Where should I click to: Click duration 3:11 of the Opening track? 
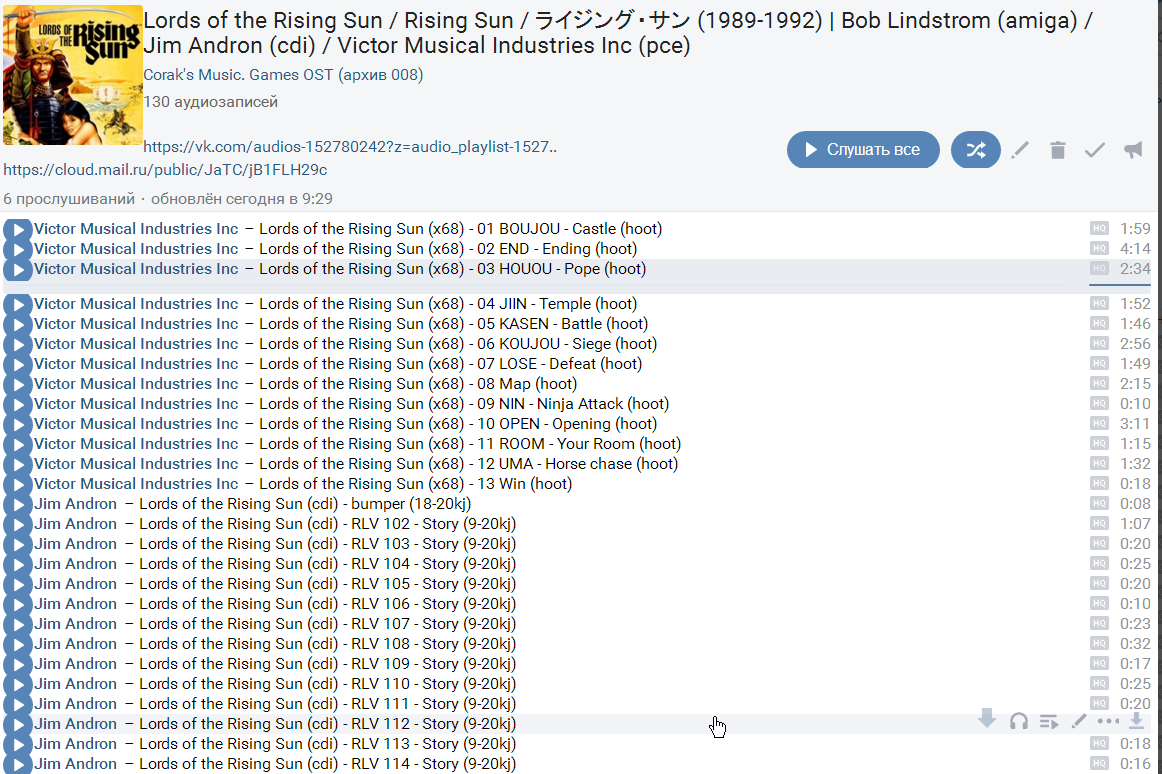pos(1135,424)
